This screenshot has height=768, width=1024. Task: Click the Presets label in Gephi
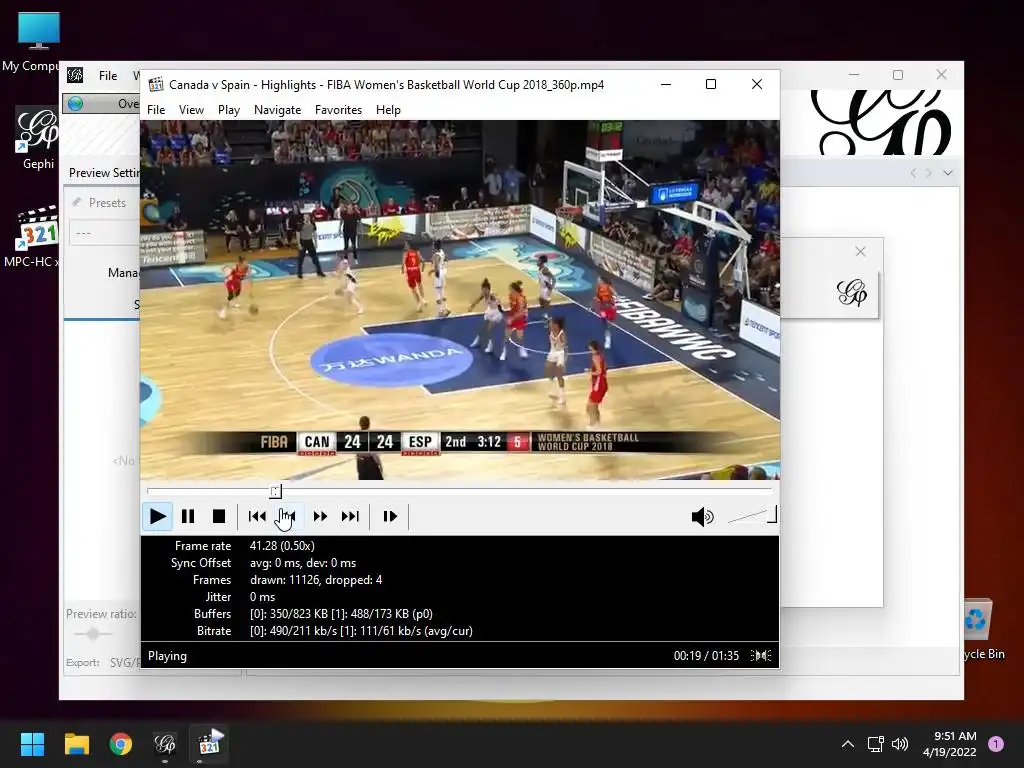107,202
